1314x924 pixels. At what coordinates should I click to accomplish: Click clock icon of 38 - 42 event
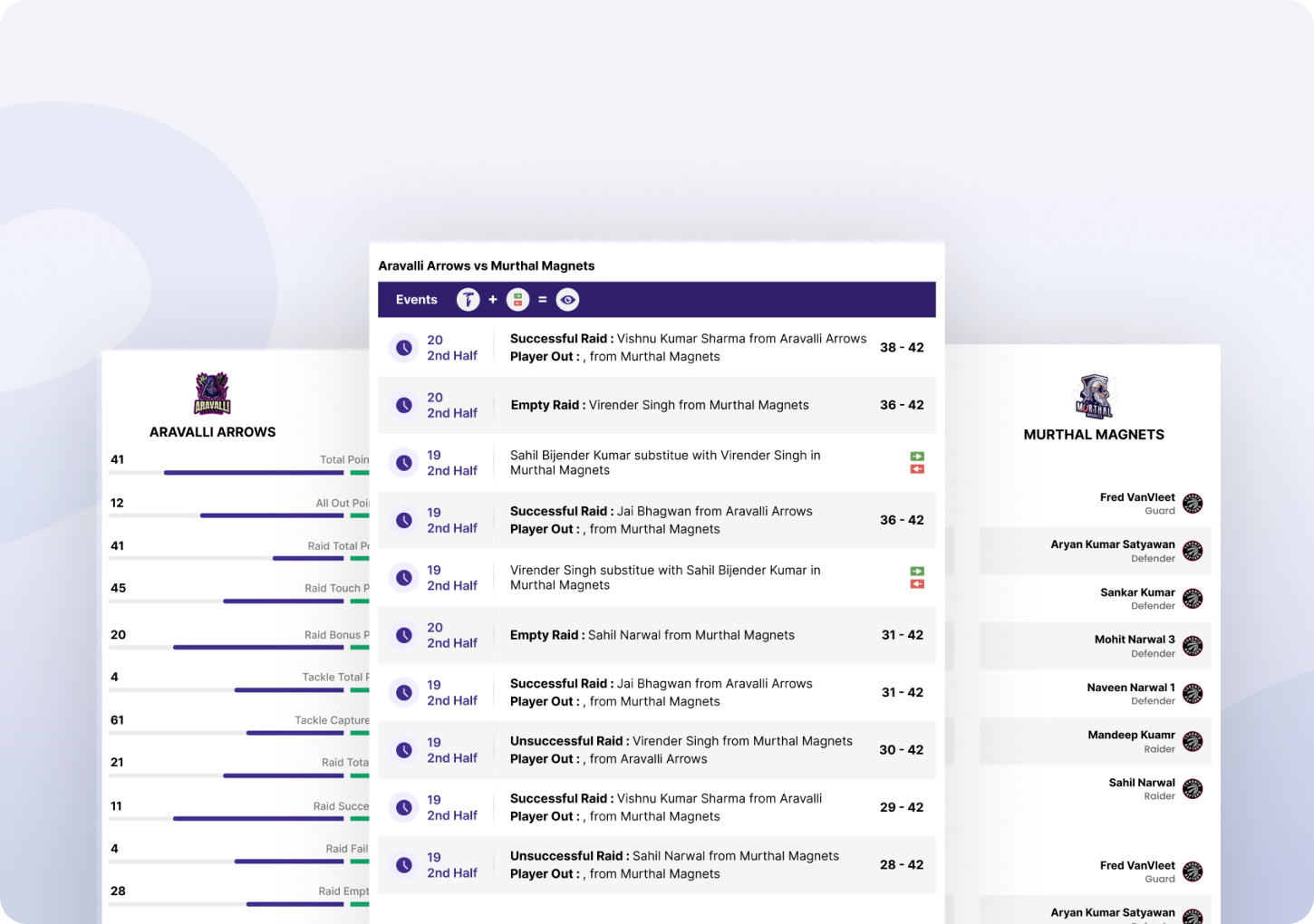tap(404, 348)
